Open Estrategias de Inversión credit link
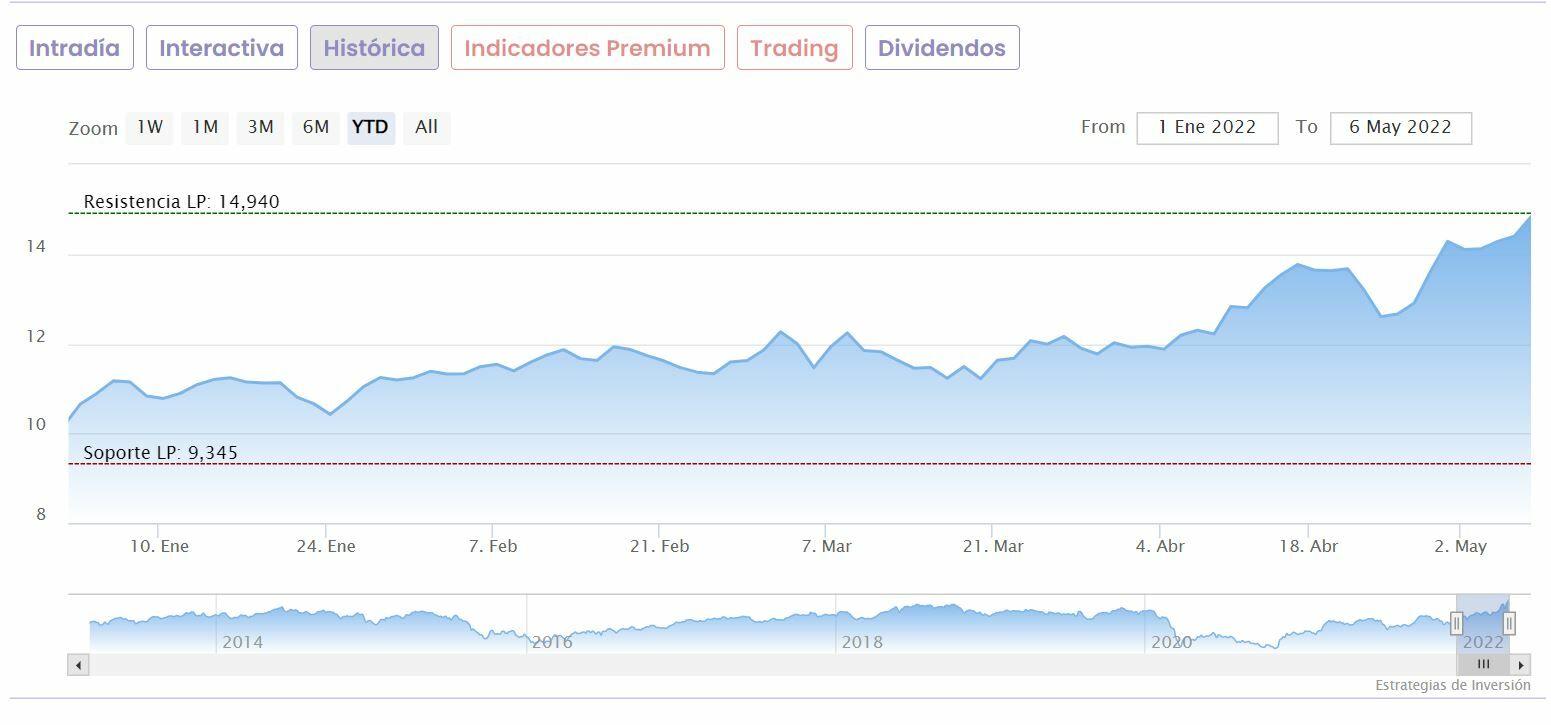1551x725 pixels. (1452, 686)
